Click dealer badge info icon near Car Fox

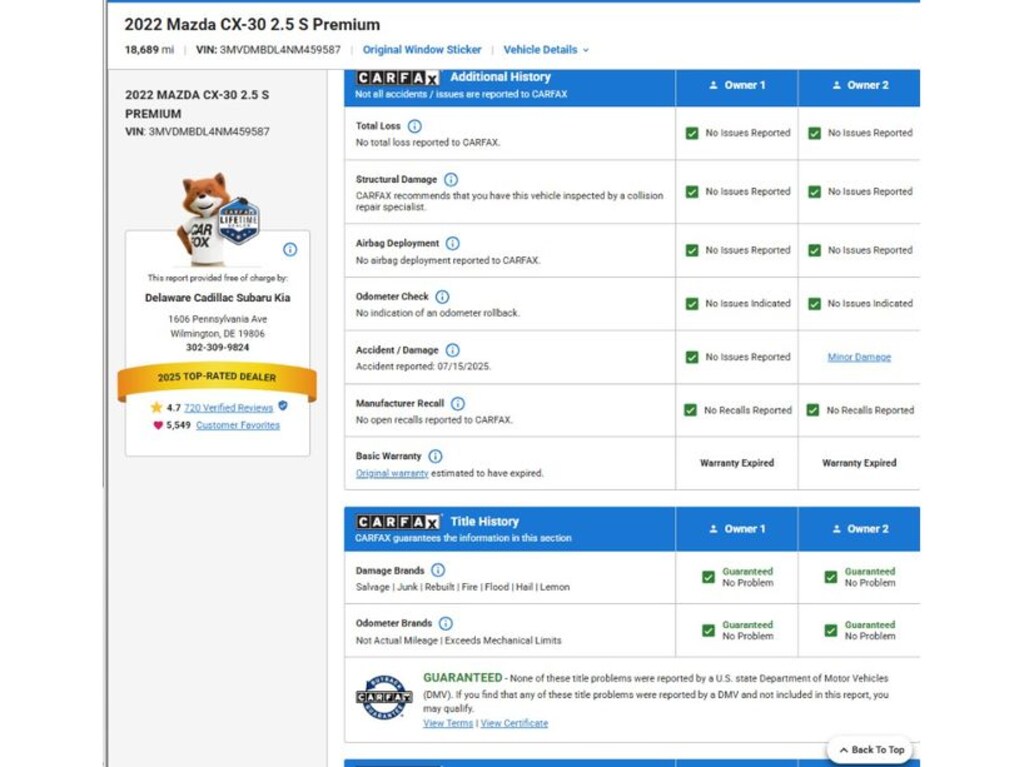click(x=290, y=250)
